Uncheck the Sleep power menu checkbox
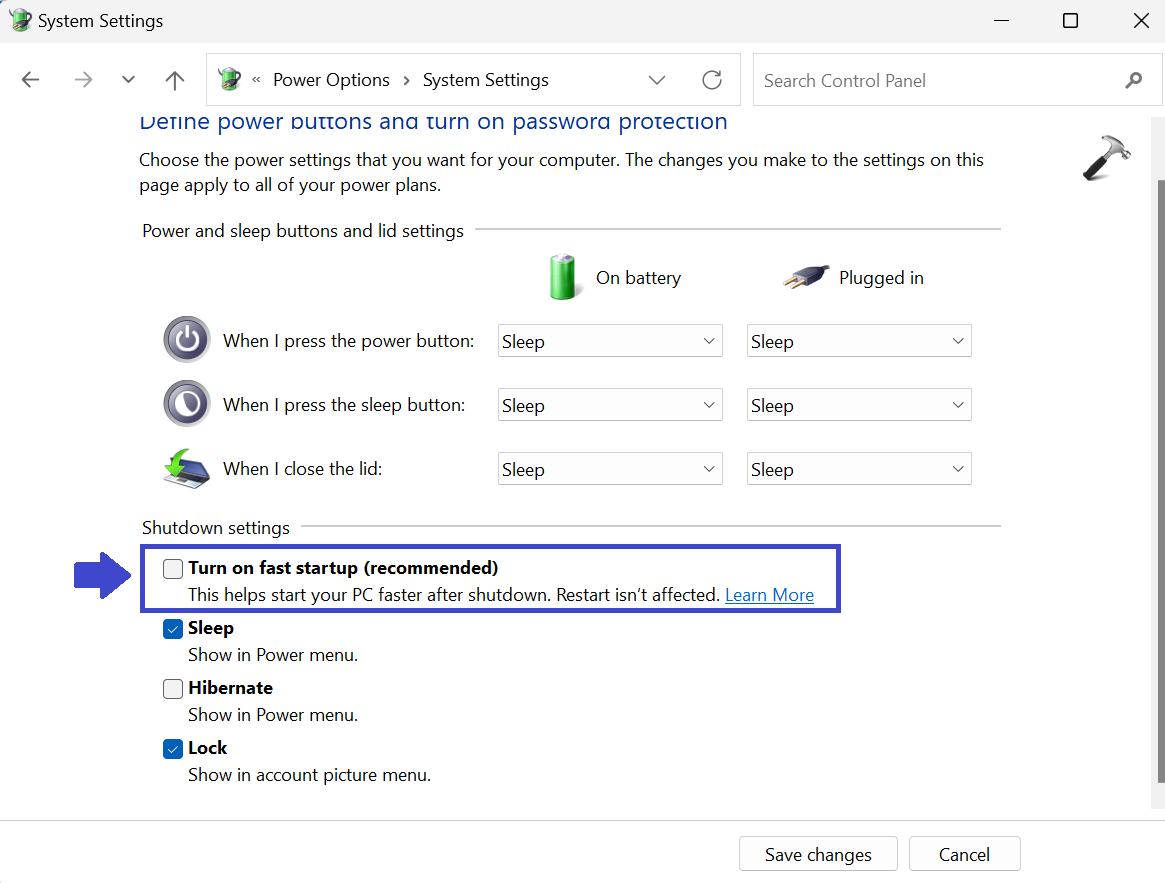 pos(173,629)
